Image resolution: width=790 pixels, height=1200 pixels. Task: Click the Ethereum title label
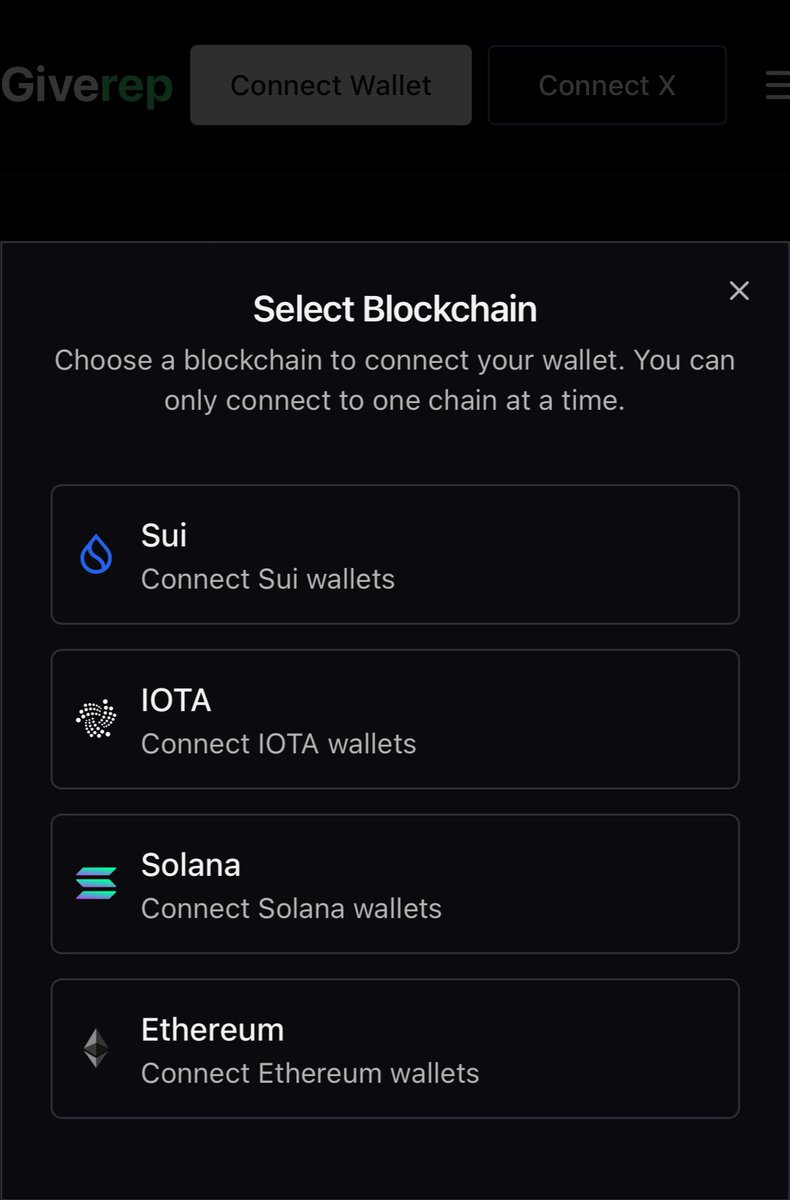pos(213,1029)
